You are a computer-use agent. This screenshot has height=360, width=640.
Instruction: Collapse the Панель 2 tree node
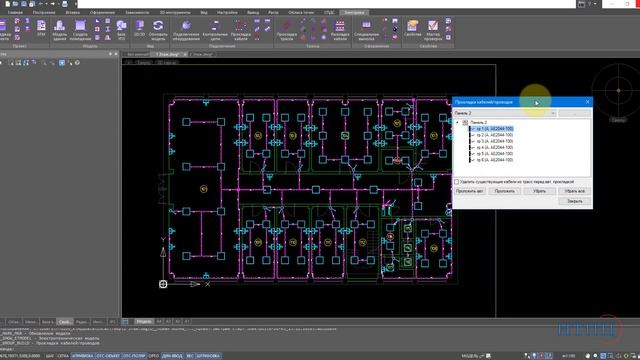click(x=457, y=122)
